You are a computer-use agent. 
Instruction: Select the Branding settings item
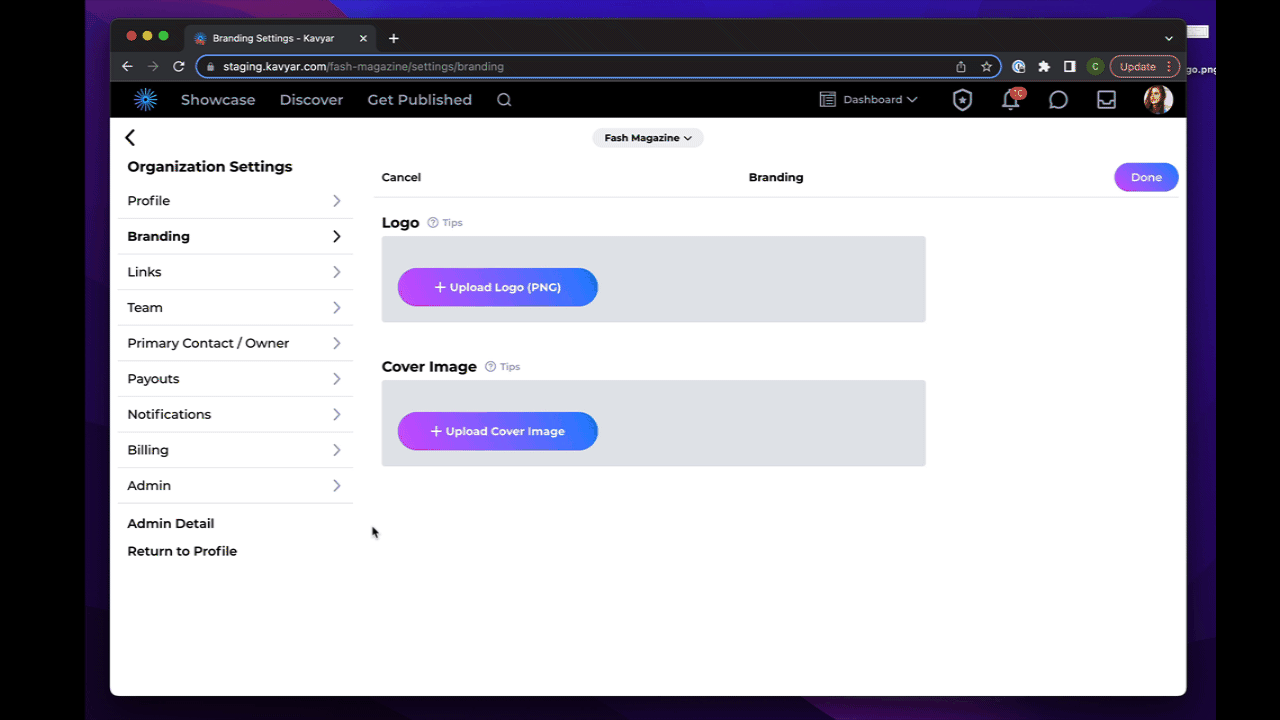(x=235, y=237)
